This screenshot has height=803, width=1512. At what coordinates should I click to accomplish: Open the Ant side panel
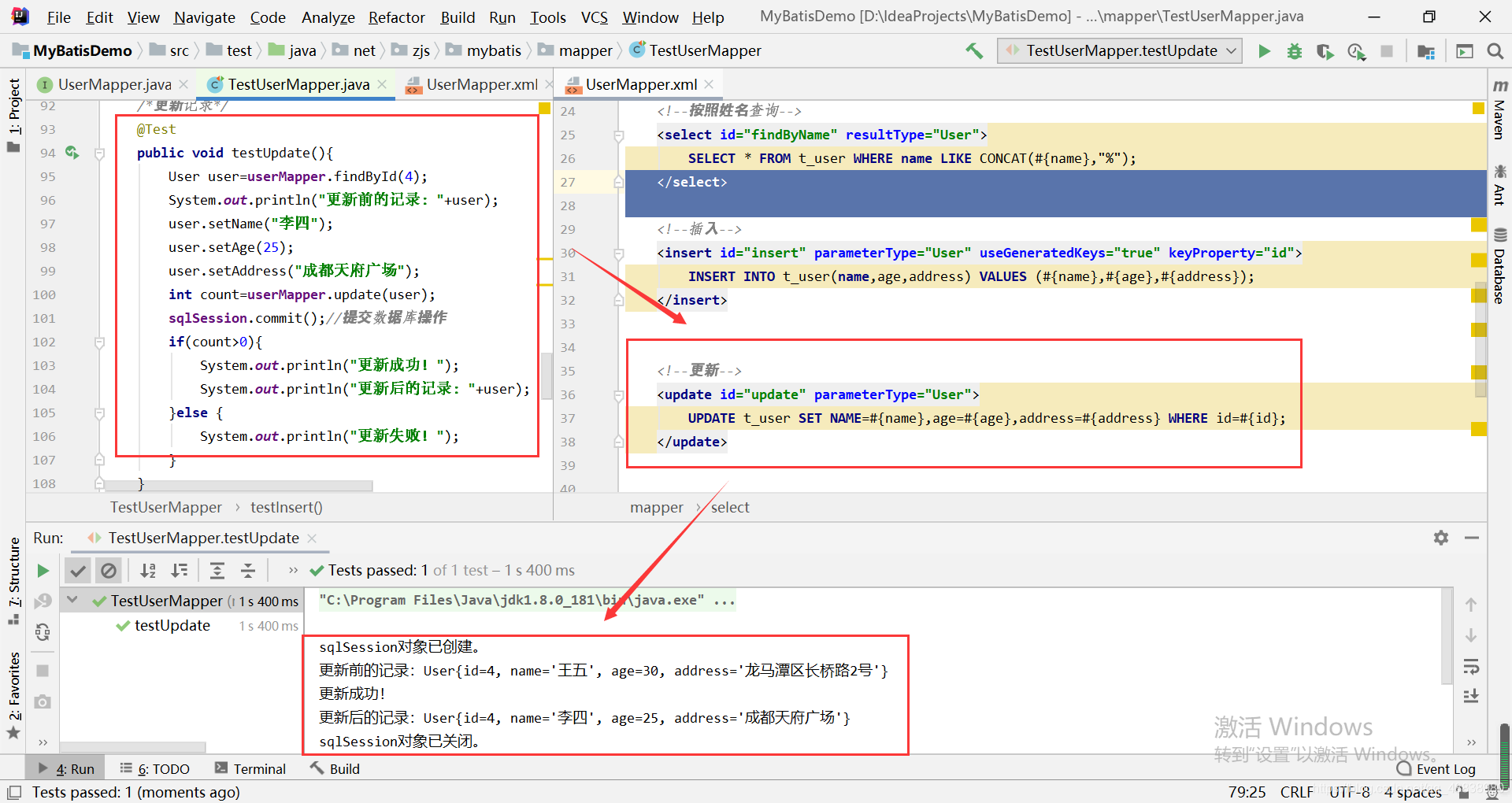pyautogui.click(x=1499, y=185)
